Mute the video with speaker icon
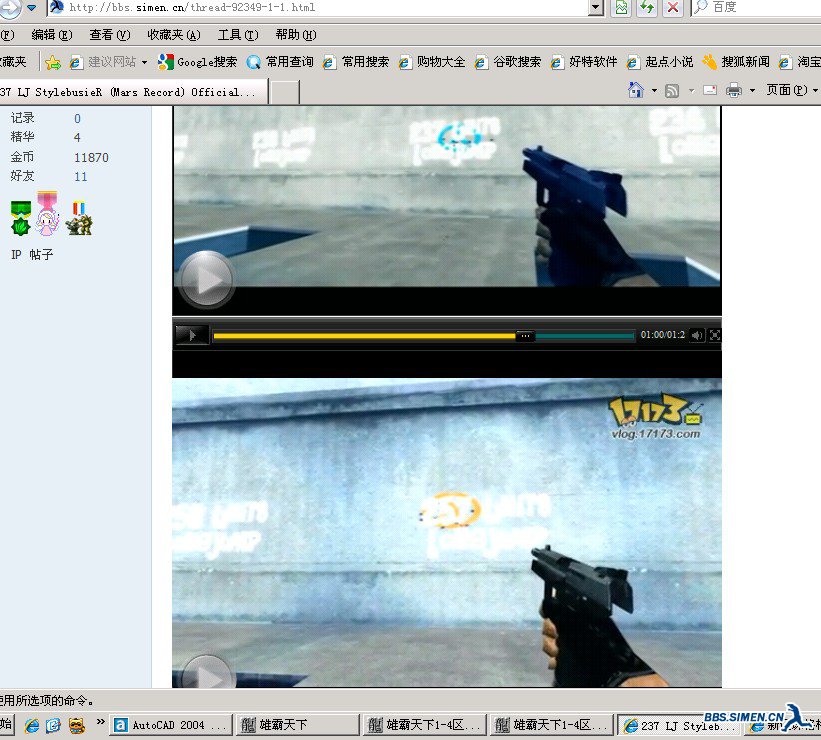The width and height of the screenshot is (821, 740). click(x=697, y=335)
